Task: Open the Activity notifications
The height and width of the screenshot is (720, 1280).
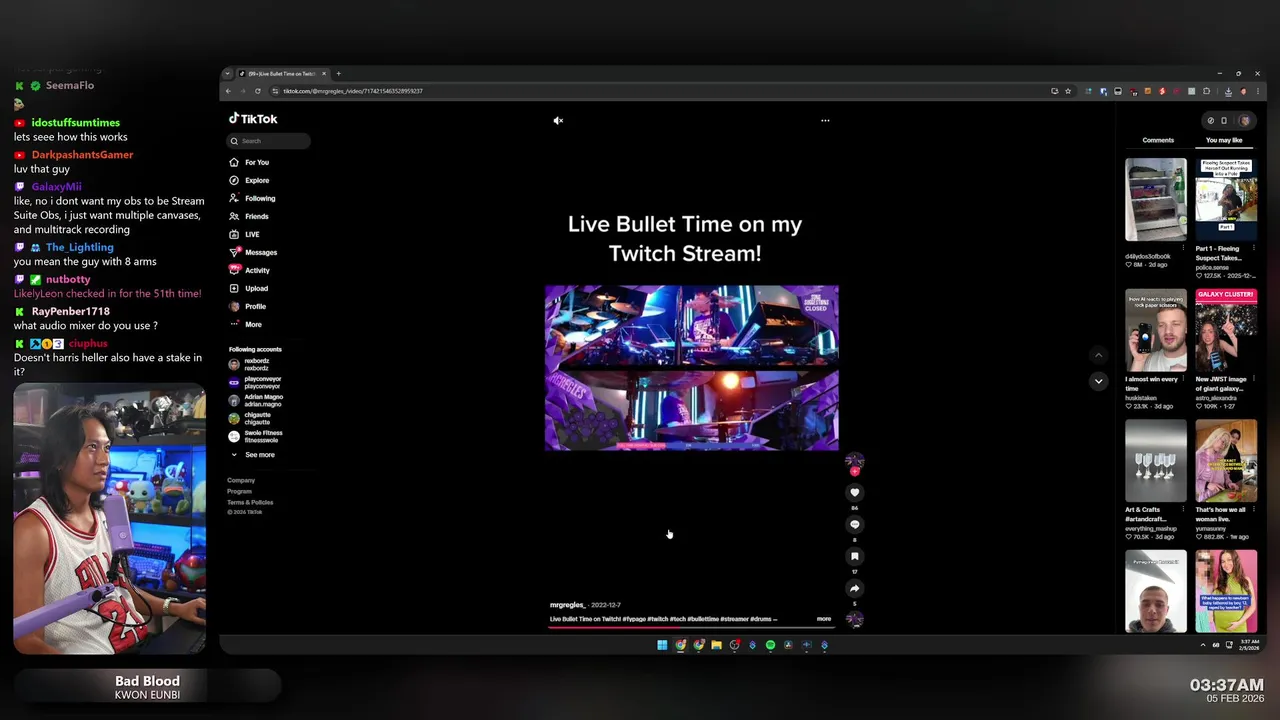Action: (251, 270)
